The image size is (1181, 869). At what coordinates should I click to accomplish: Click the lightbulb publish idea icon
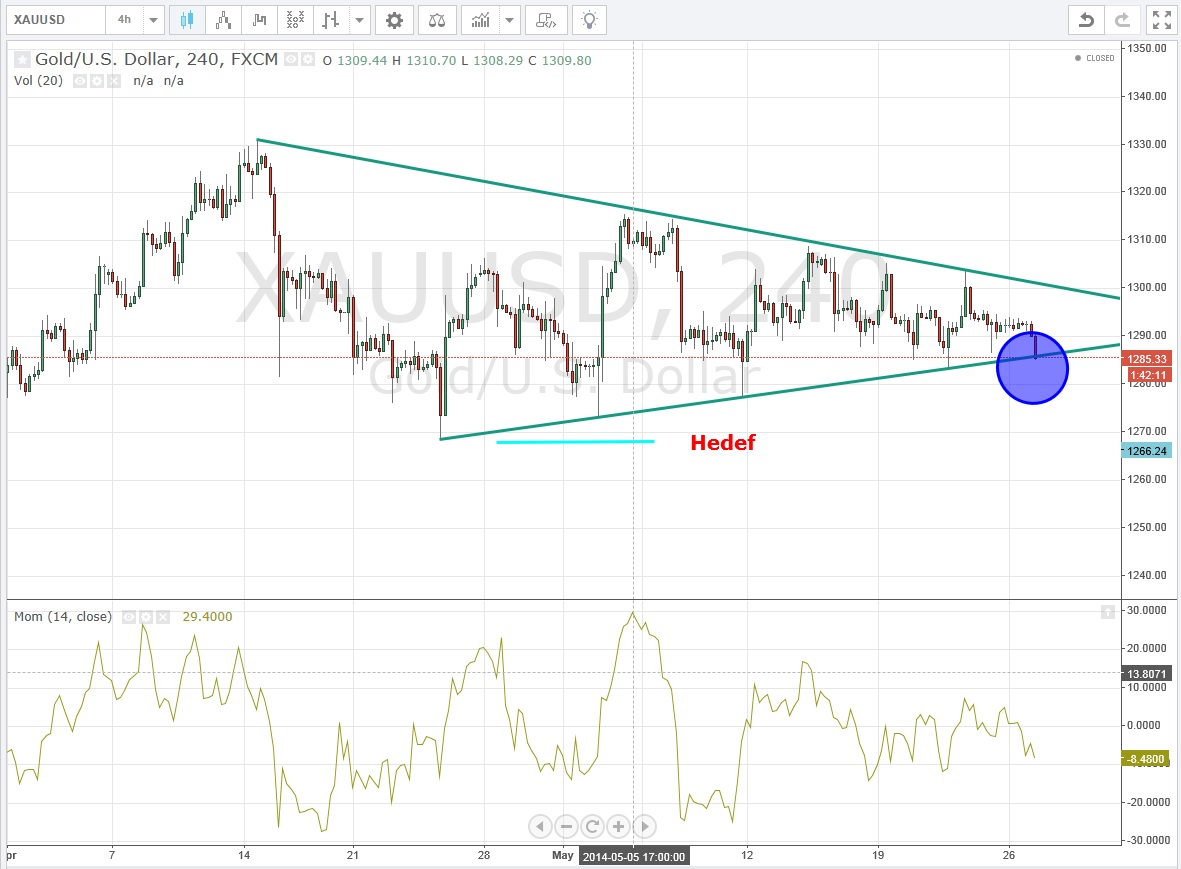591,20
